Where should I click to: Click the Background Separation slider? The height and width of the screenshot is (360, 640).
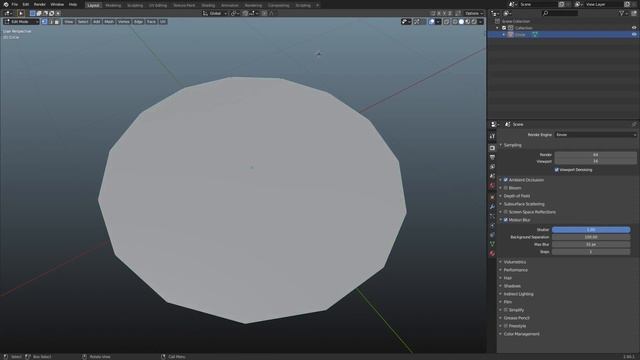591,237
